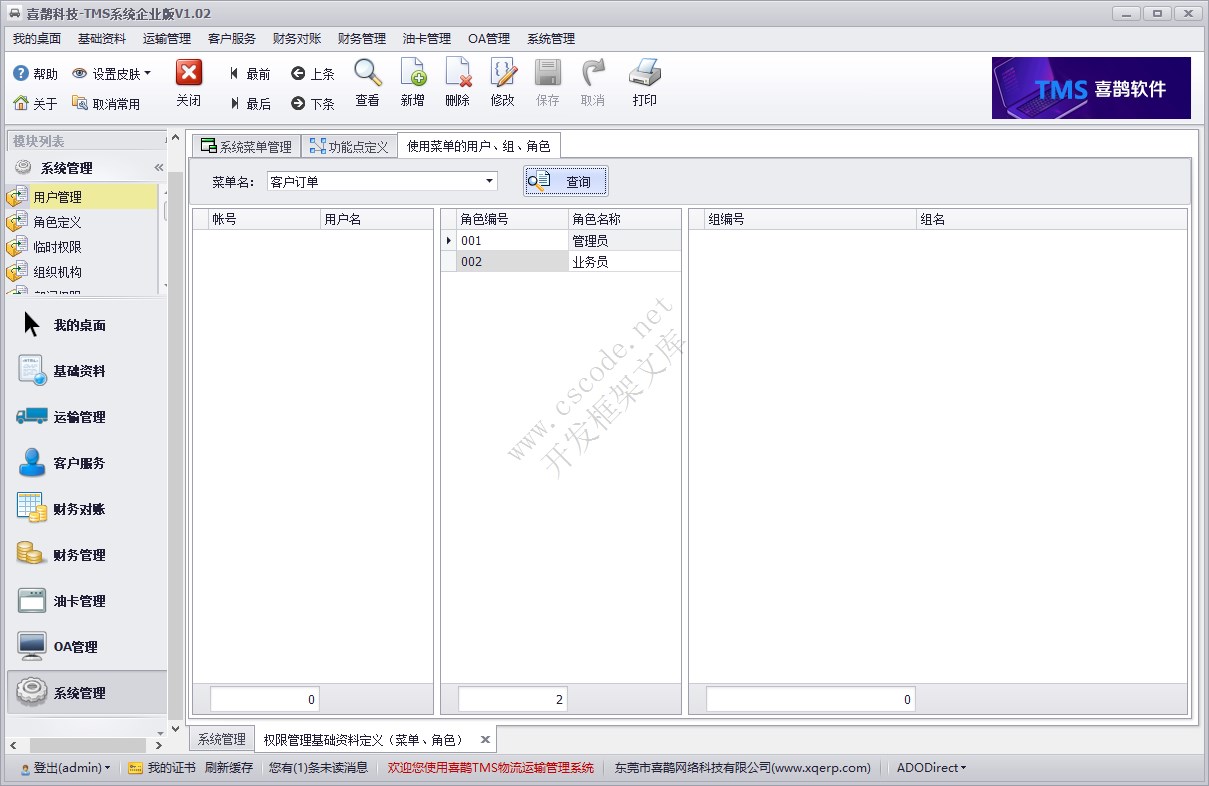Switch to bottom 系统管理 document tab
Screen dimensions: 1209x786
point(221,740)
